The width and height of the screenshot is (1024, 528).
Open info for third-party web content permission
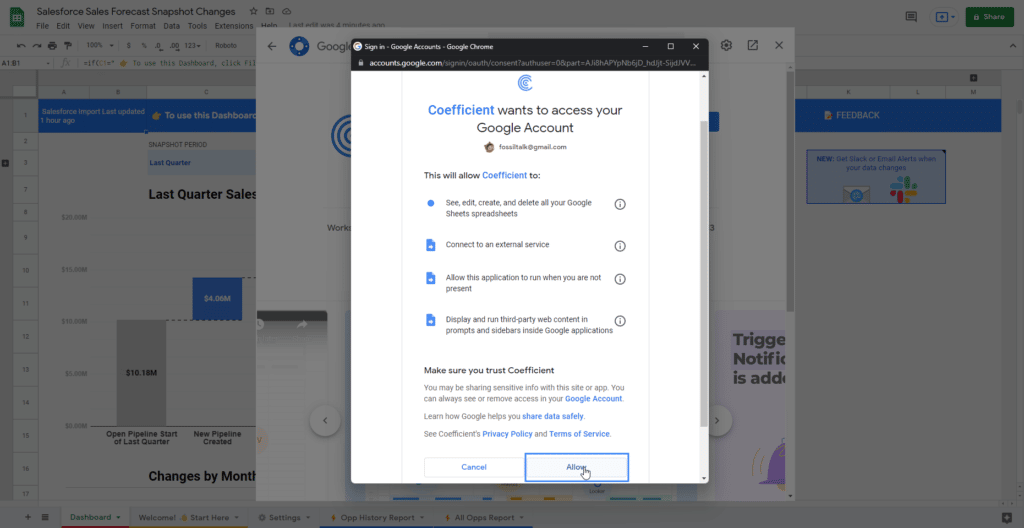click(x=620, y=321)
